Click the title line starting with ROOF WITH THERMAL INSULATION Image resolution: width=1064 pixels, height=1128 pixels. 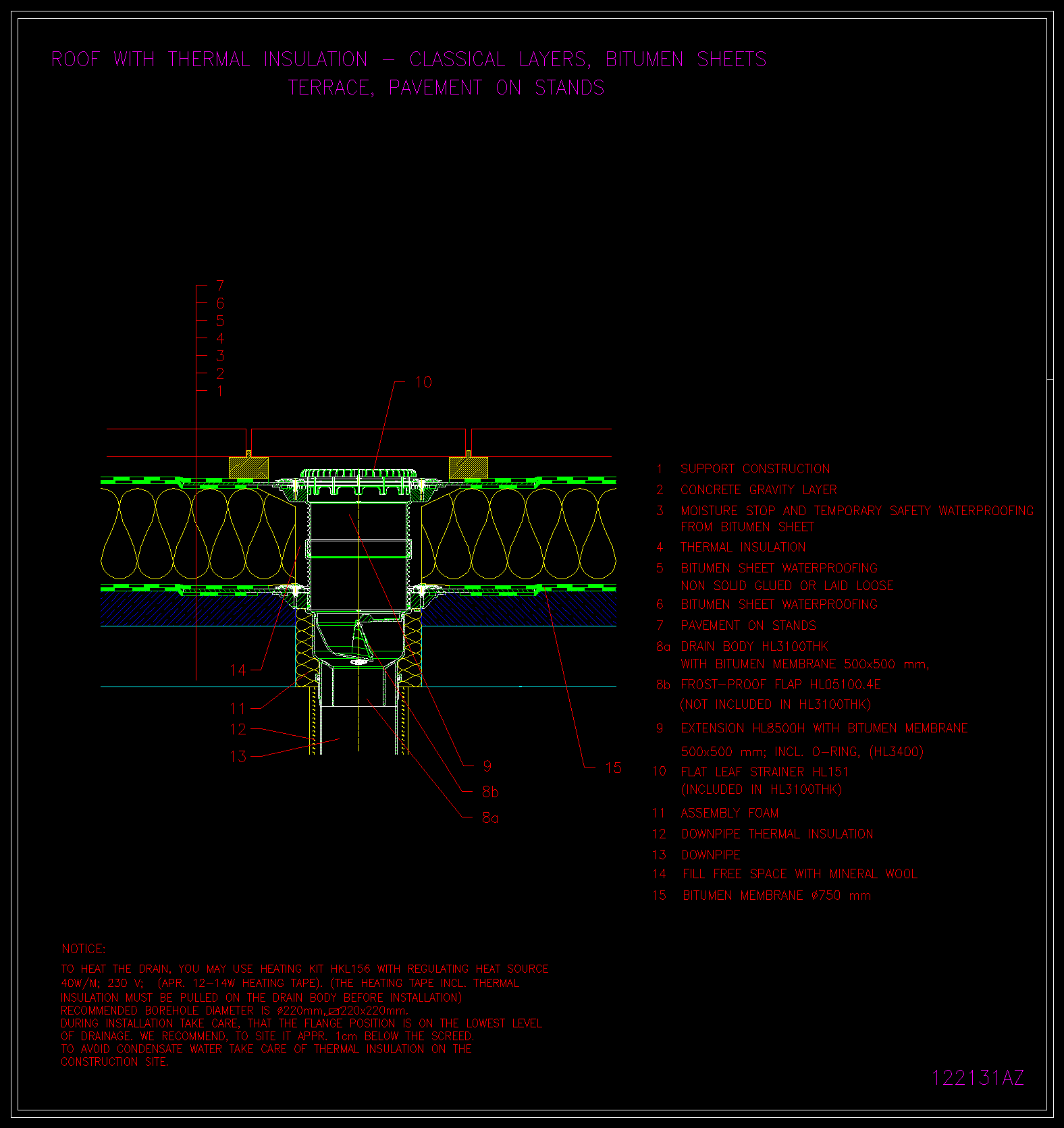coord(408,59)
